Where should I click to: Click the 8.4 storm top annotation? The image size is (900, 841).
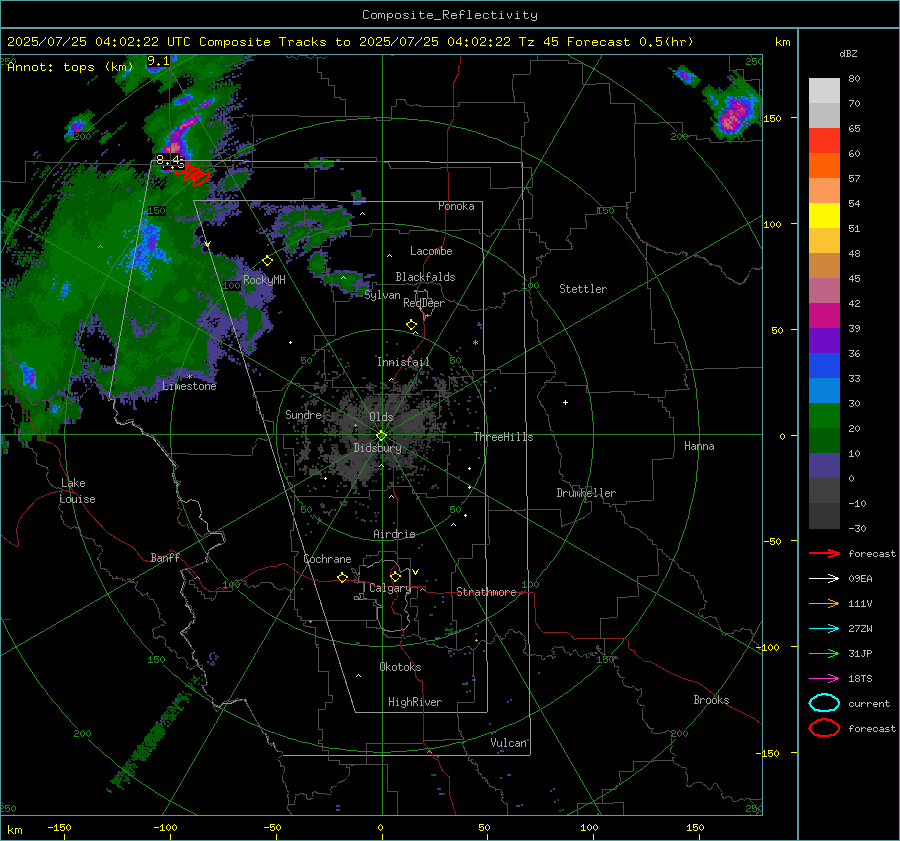coord(168,159)
